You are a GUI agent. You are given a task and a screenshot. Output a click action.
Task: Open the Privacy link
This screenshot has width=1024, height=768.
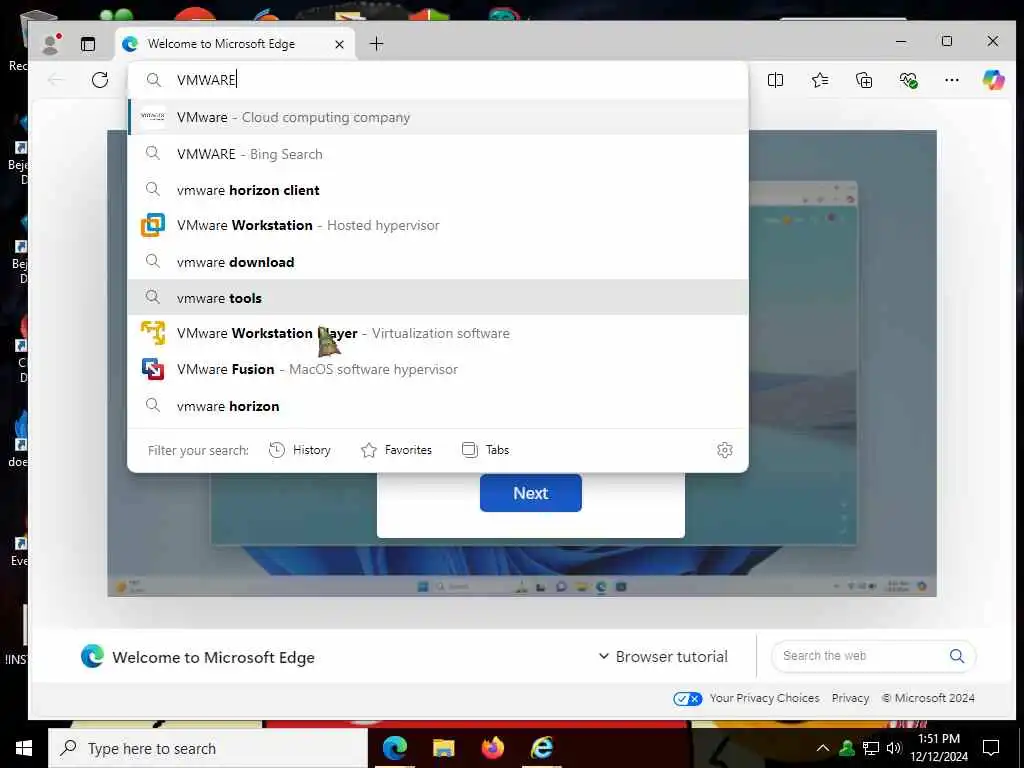pyautogui.click(x=850, y=698)
